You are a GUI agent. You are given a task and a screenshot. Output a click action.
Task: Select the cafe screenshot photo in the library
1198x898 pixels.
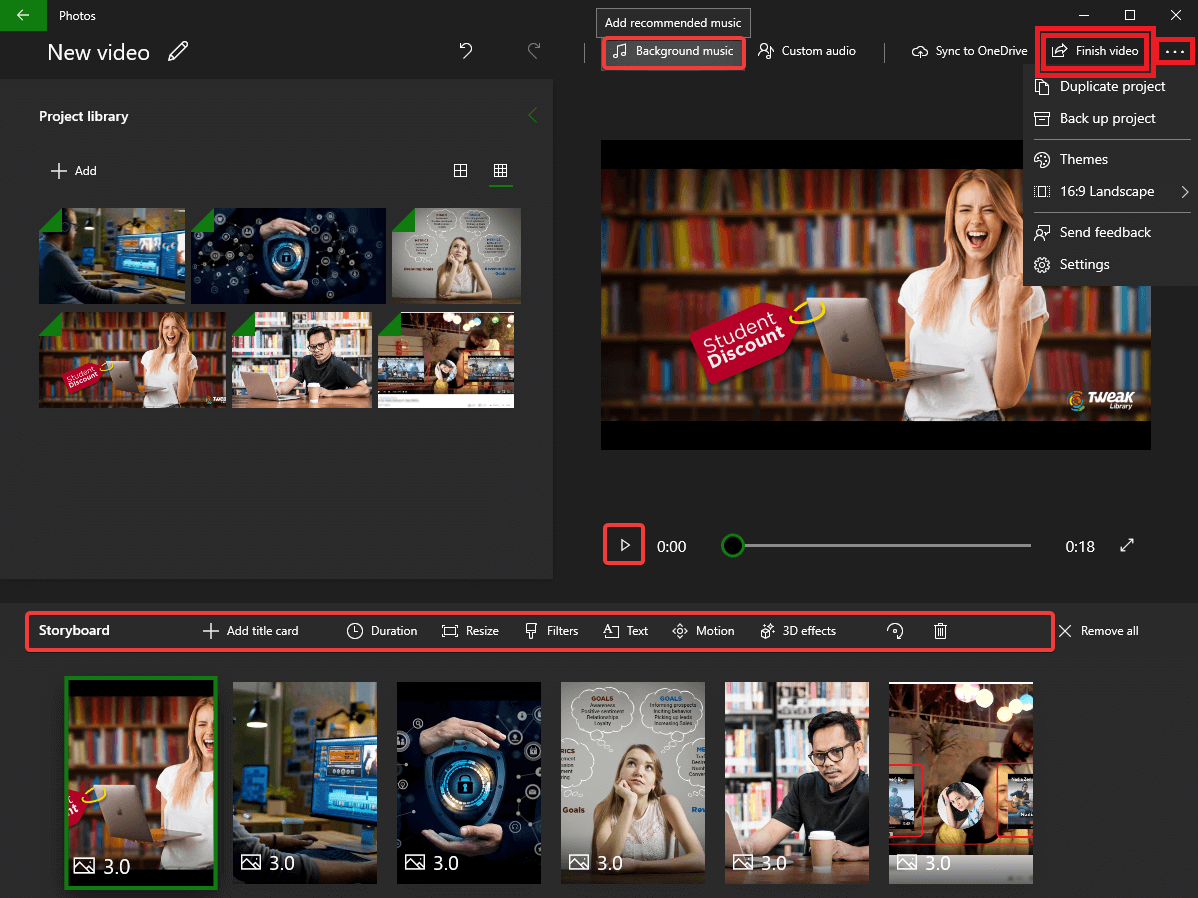pos(446,360)
